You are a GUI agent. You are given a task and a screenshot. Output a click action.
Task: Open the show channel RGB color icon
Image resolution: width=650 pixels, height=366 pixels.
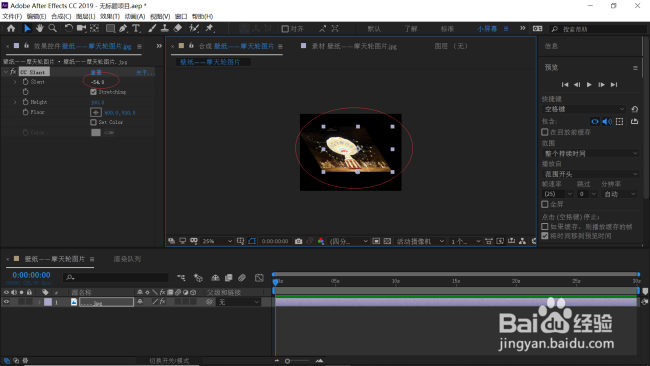(x=321, y=241)
